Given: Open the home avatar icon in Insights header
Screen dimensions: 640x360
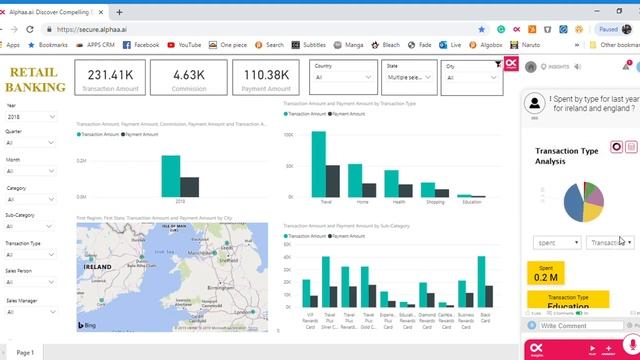Looking at the screenshot, I should 531,67.
